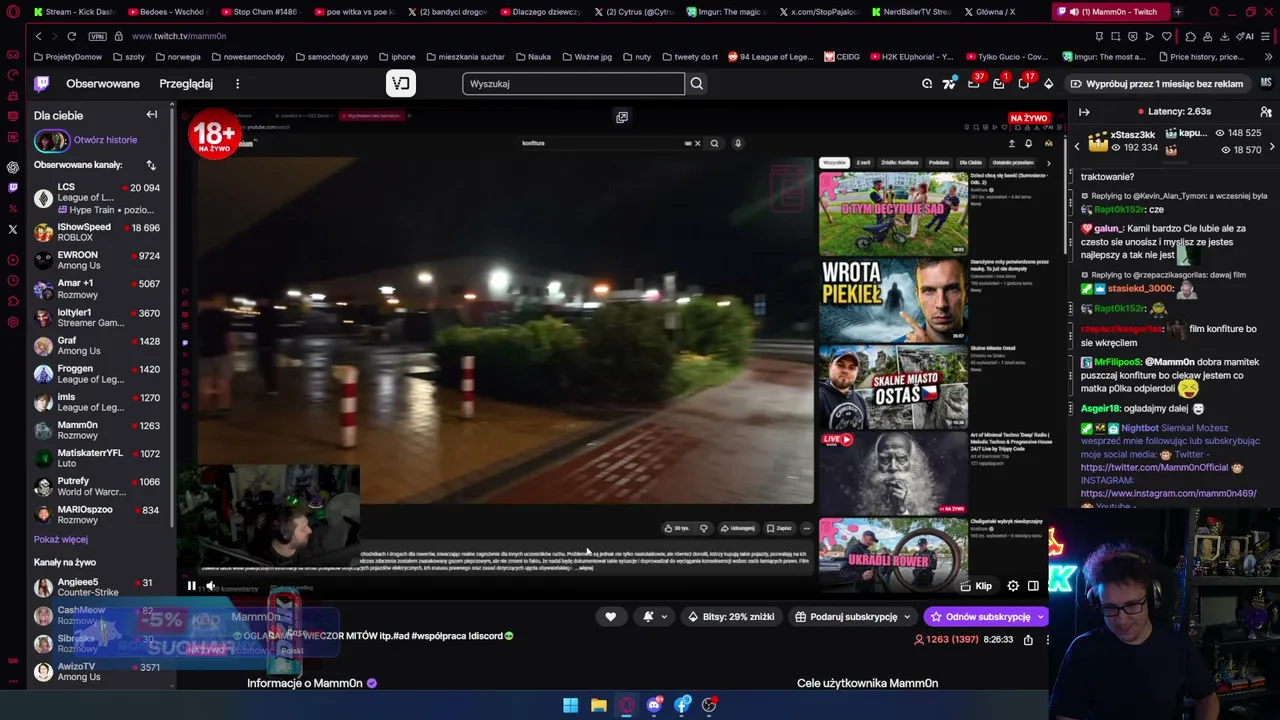Screen dimensions: 1280x720
Task: Open the chat community users list icon
Action: click(1266, 112)
